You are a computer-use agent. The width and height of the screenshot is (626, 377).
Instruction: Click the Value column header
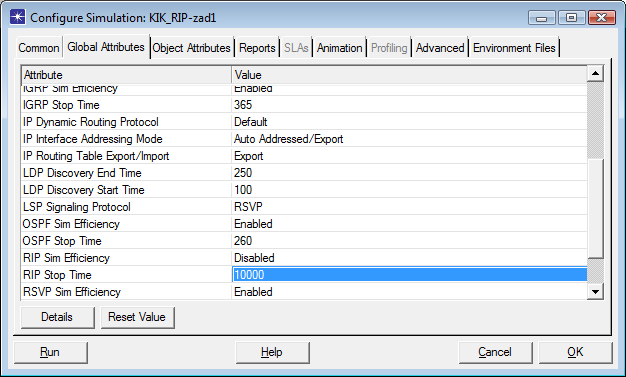tap(409, 75)
